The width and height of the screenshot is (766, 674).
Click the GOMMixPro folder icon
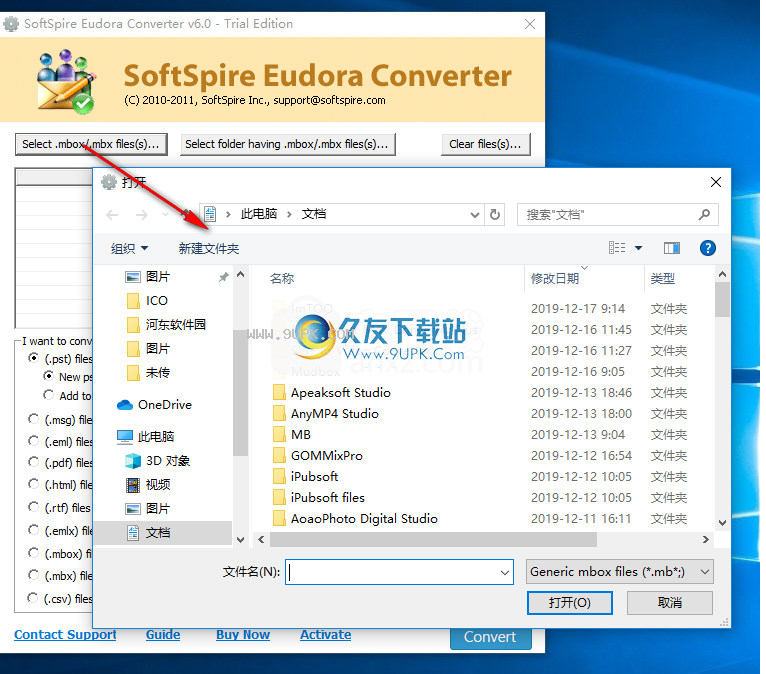279,456
